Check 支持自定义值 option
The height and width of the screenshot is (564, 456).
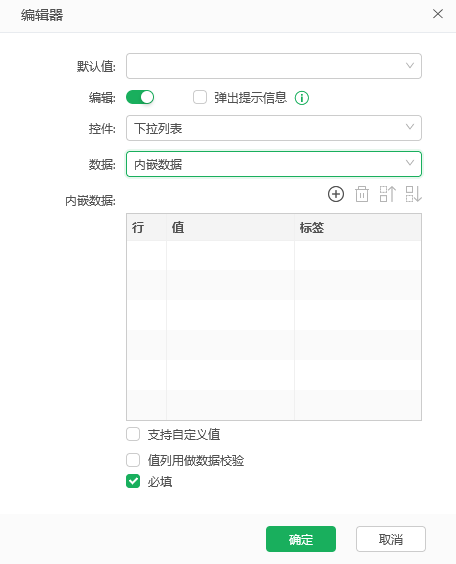[x=133, y=434]
